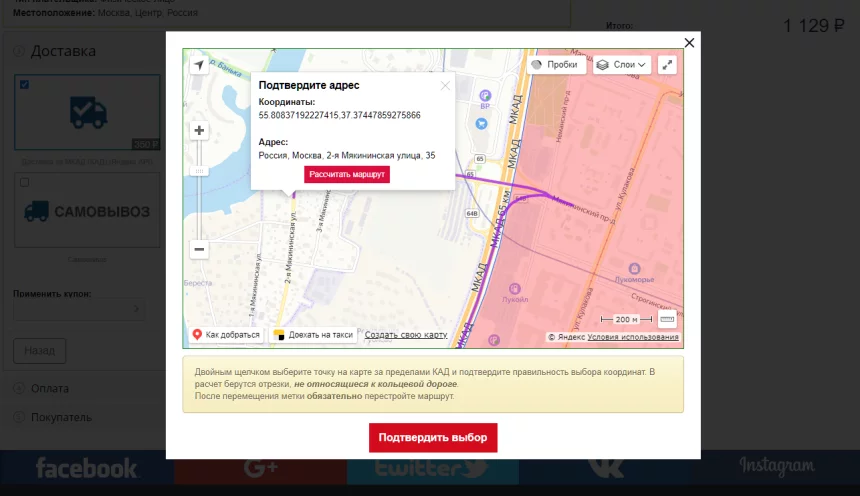Zoom in the map with plus button
The image size is (860, 496).
click(199, 130)
